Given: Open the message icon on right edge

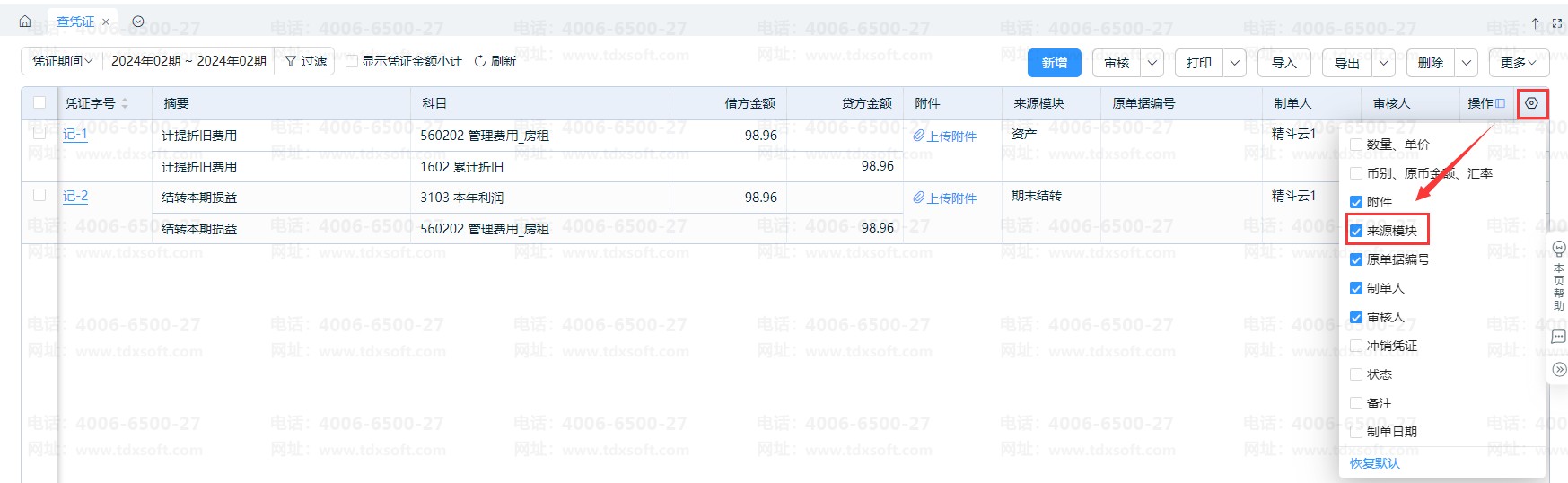Looking at the screenshot, I should (1559, 337).
